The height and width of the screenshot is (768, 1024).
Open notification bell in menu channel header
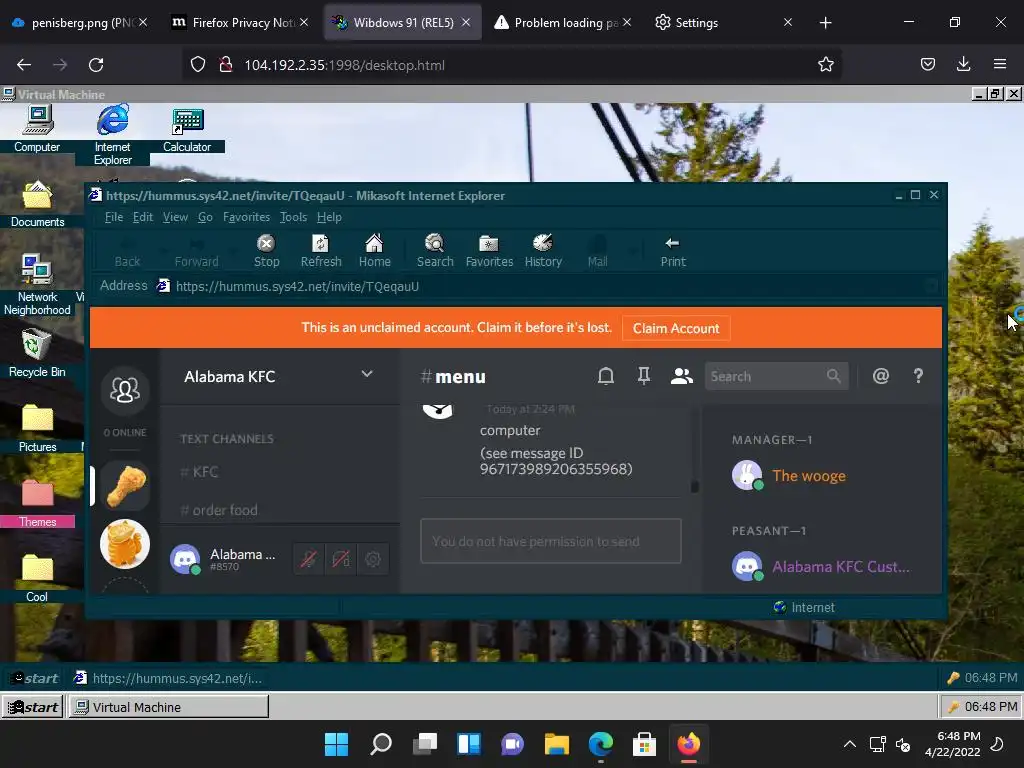pyautogui.click(x=605, y=376)
